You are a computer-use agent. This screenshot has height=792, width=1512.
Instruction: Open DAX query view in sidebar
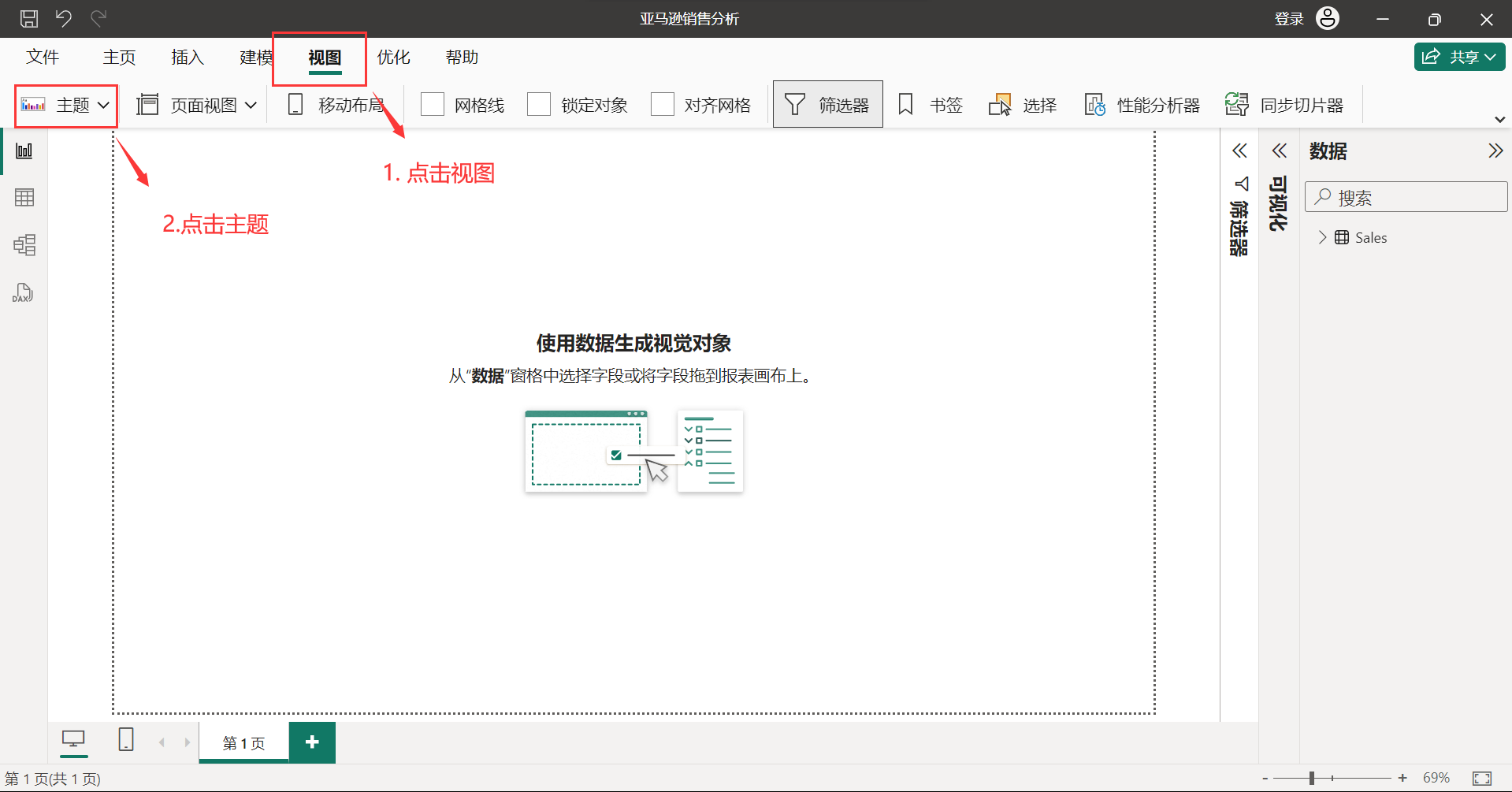[x=23, y=293]
